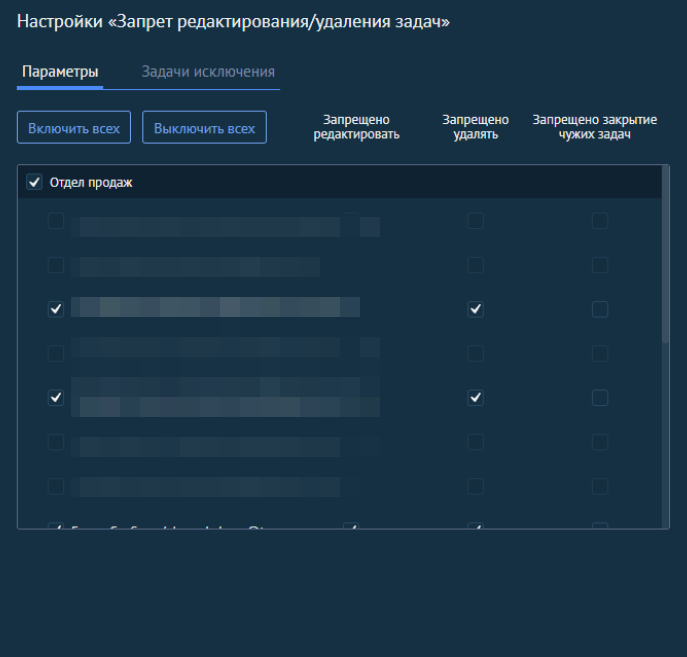
Task: Open the Задачи исключения tab
Action: tap(208, 72)
